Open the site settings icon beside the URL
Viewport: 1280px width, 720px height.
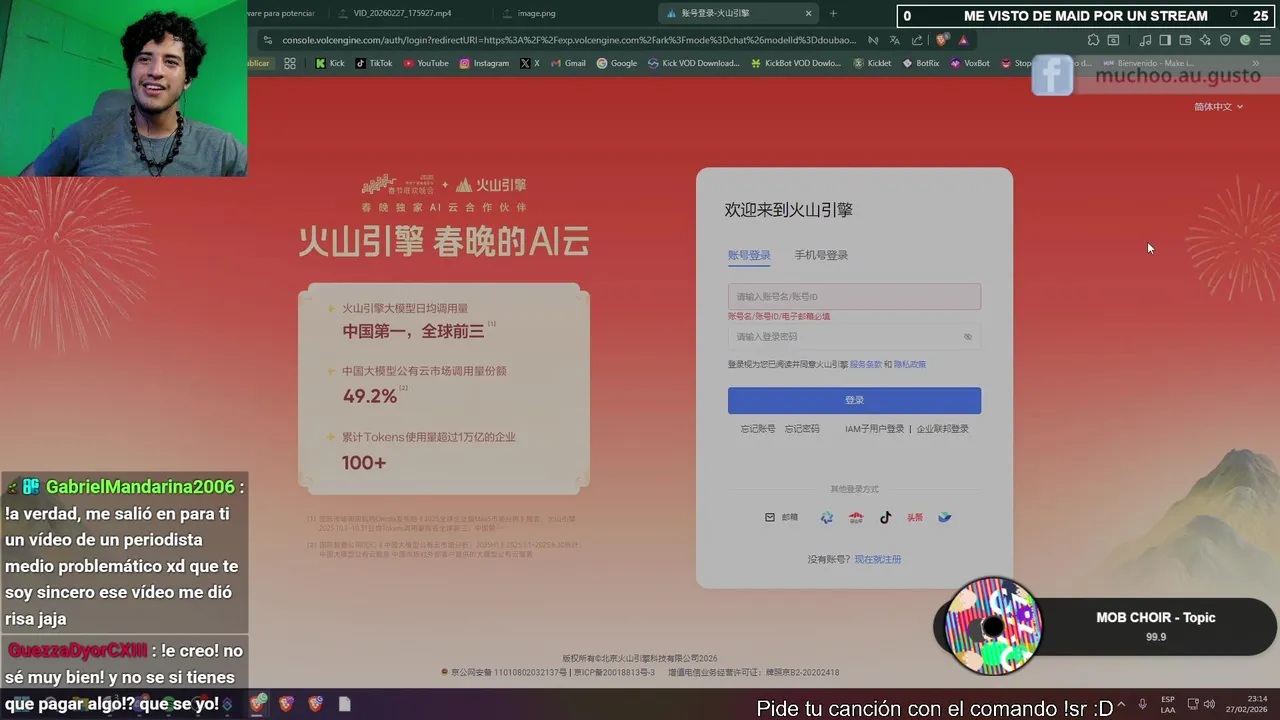coord(267,40)
